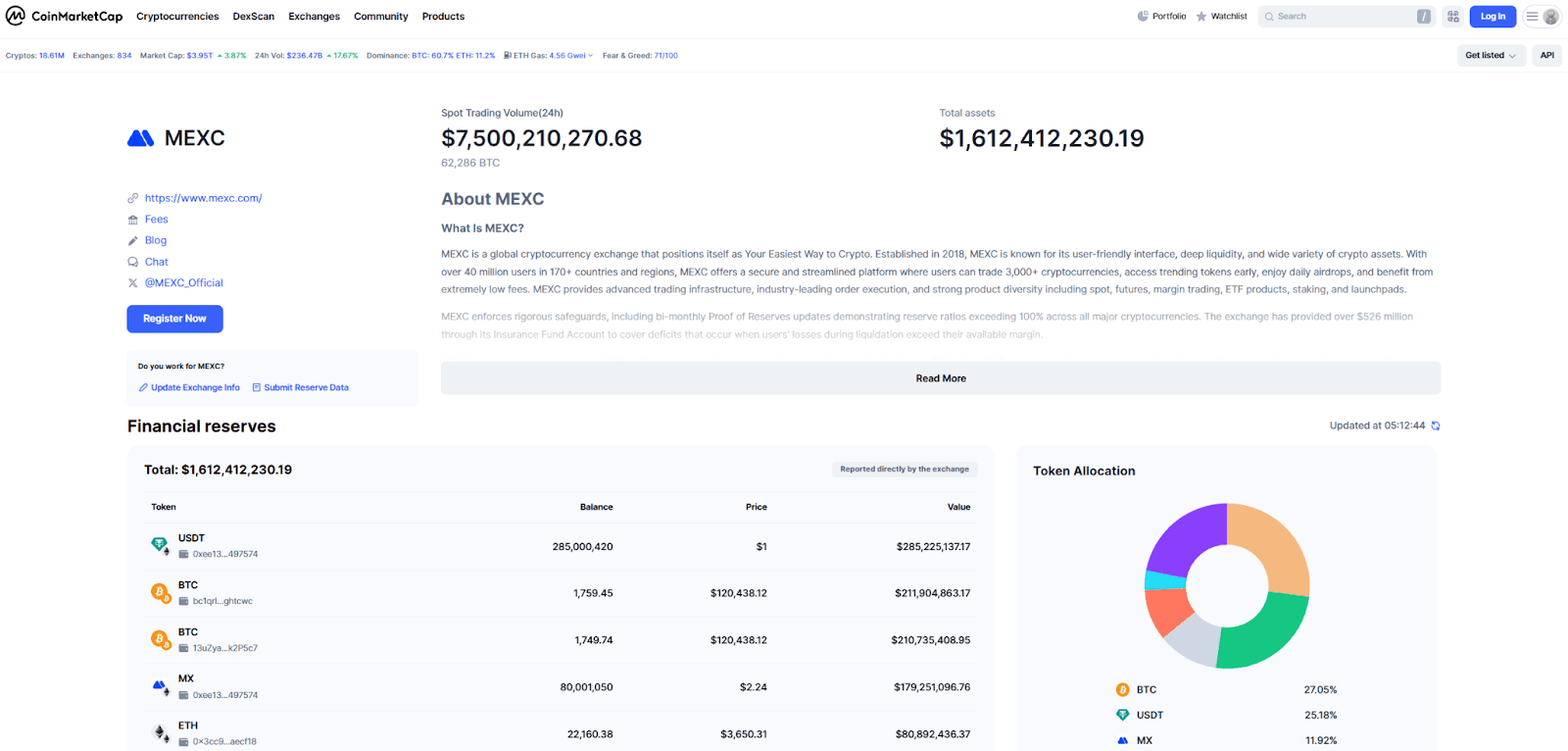The image size is (1568, 751).
Task: Click the MX legend icon in Token Allocation
Action: (x=1122, y=740)
